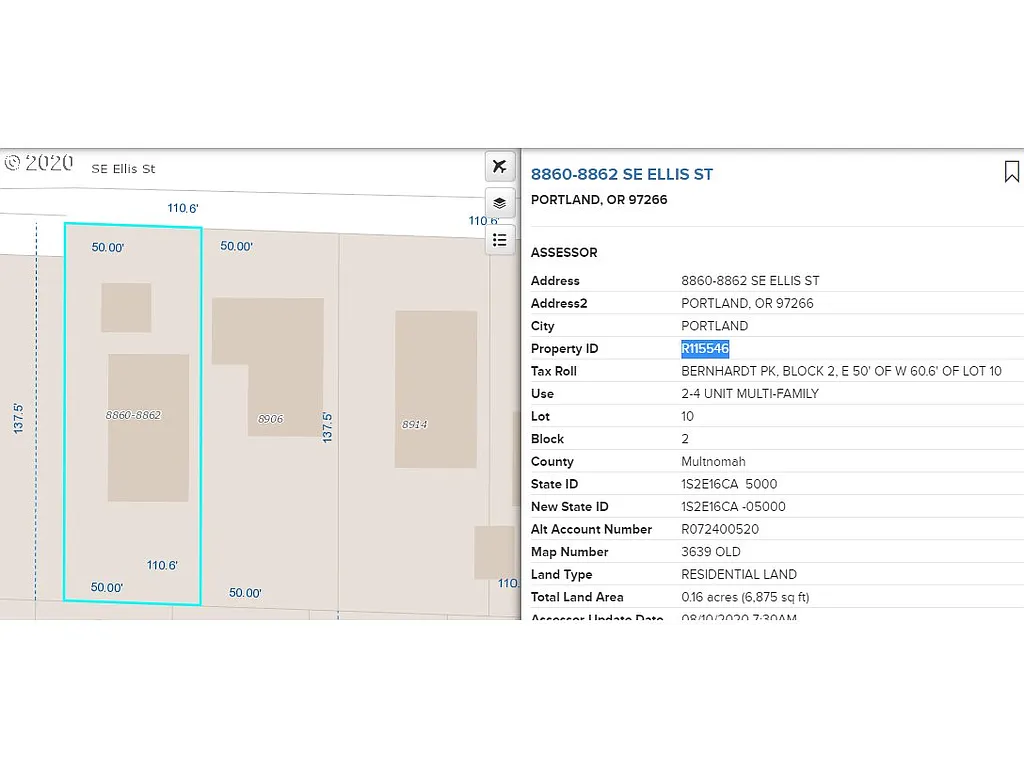Viewport: 1024px width, 768px height.
Task: Click the Use value 2-4 UNIT MULTI-FAMILY
Action: (749, 394)
